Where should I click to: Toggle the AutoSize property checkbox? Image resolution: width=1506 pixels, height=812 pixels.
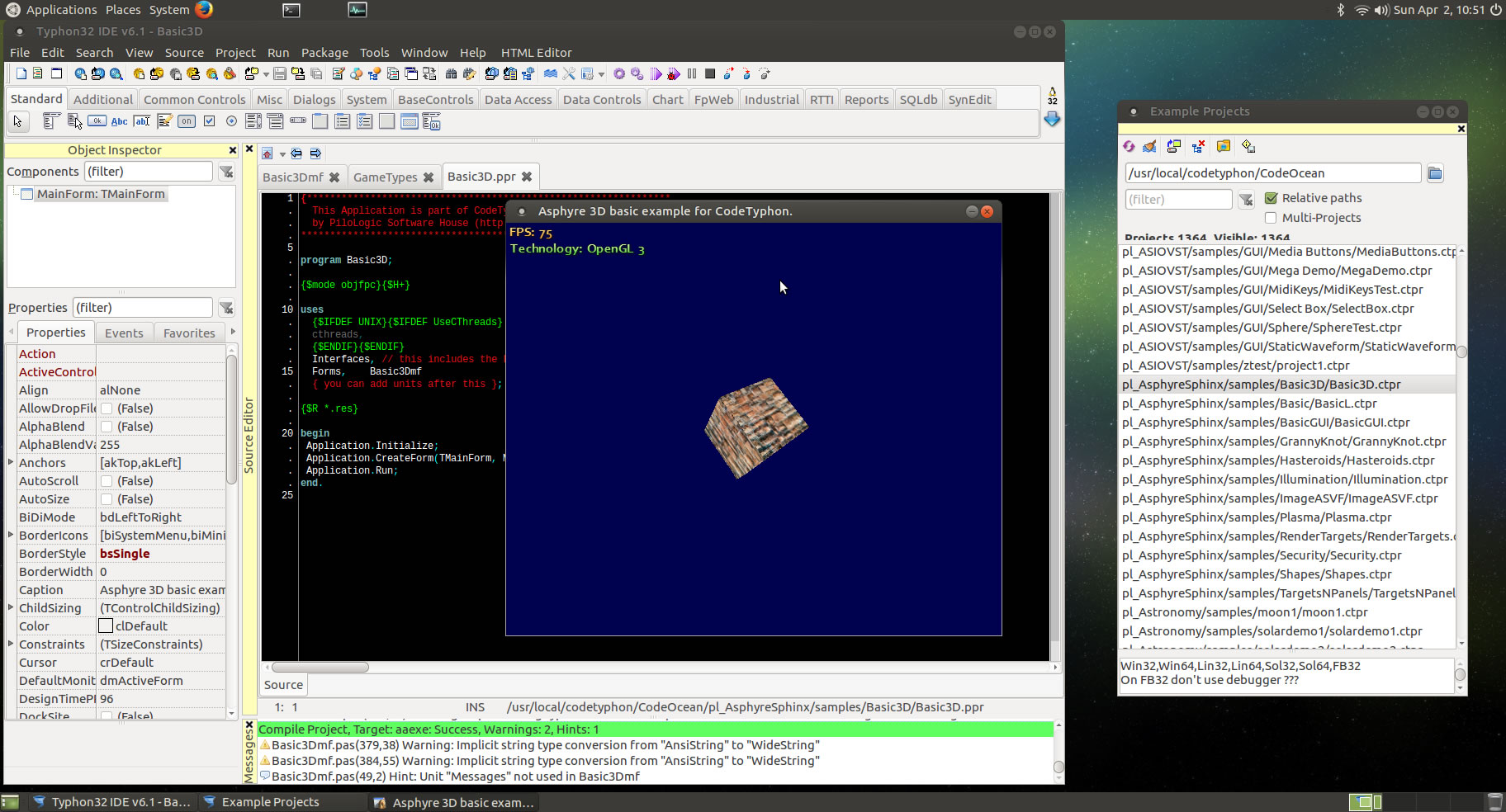coord(107,499)
